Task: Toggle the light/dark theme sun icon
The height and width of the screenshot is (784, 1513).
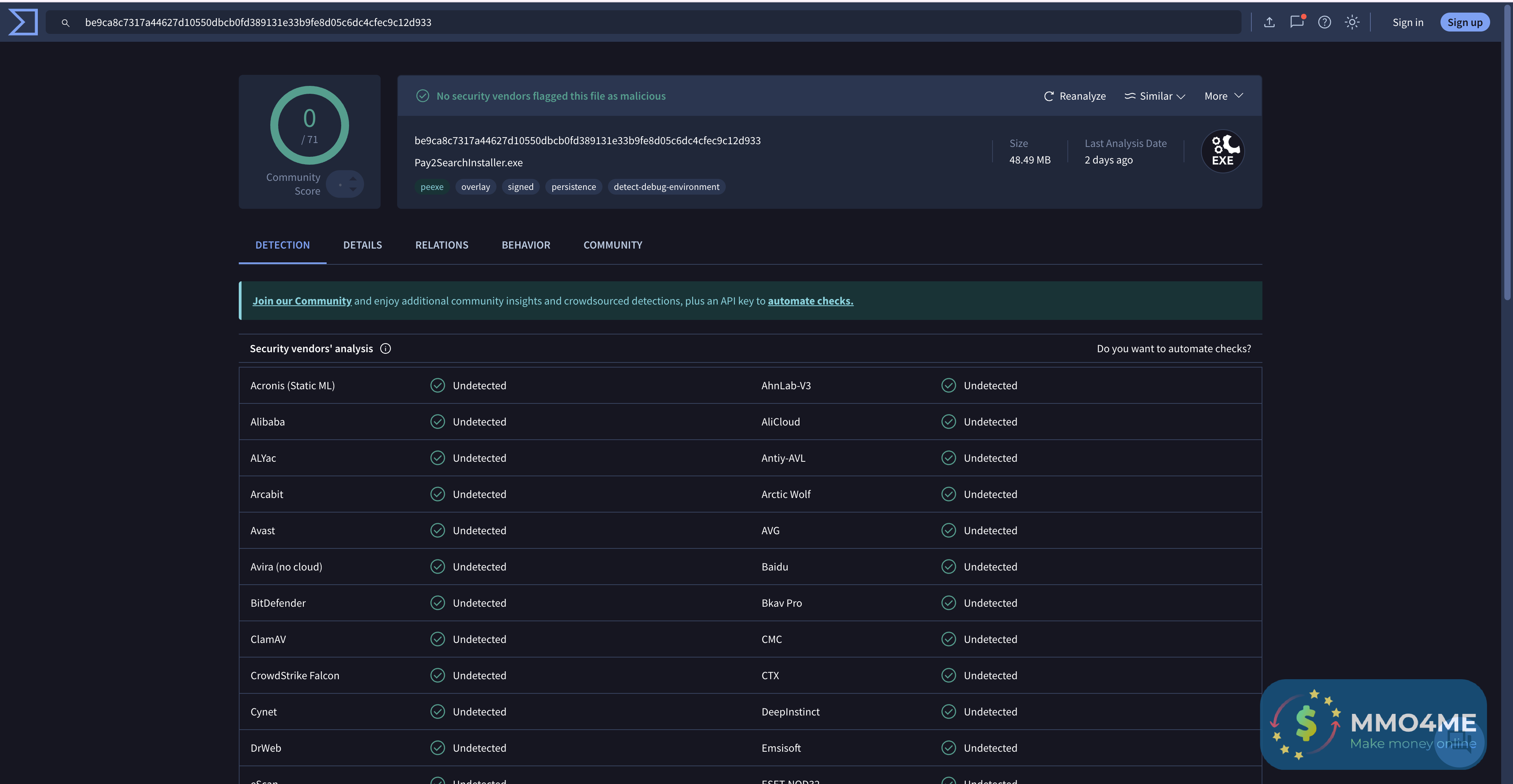Action: pos(1352,22)
